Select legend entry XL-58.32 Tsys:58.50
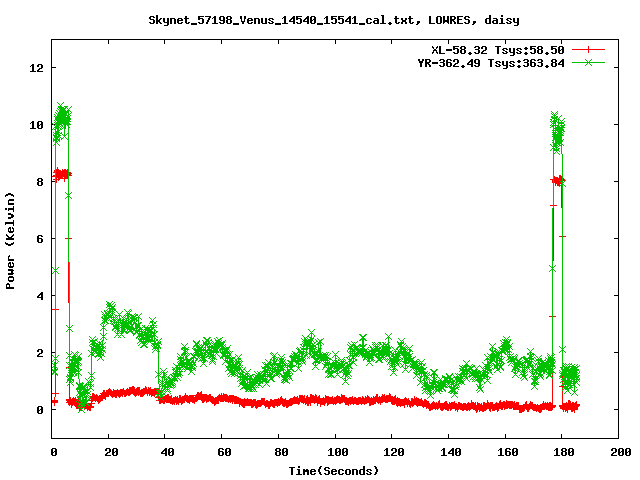The width and height of the screenshot is (640, 480). [x=498, y=50]
